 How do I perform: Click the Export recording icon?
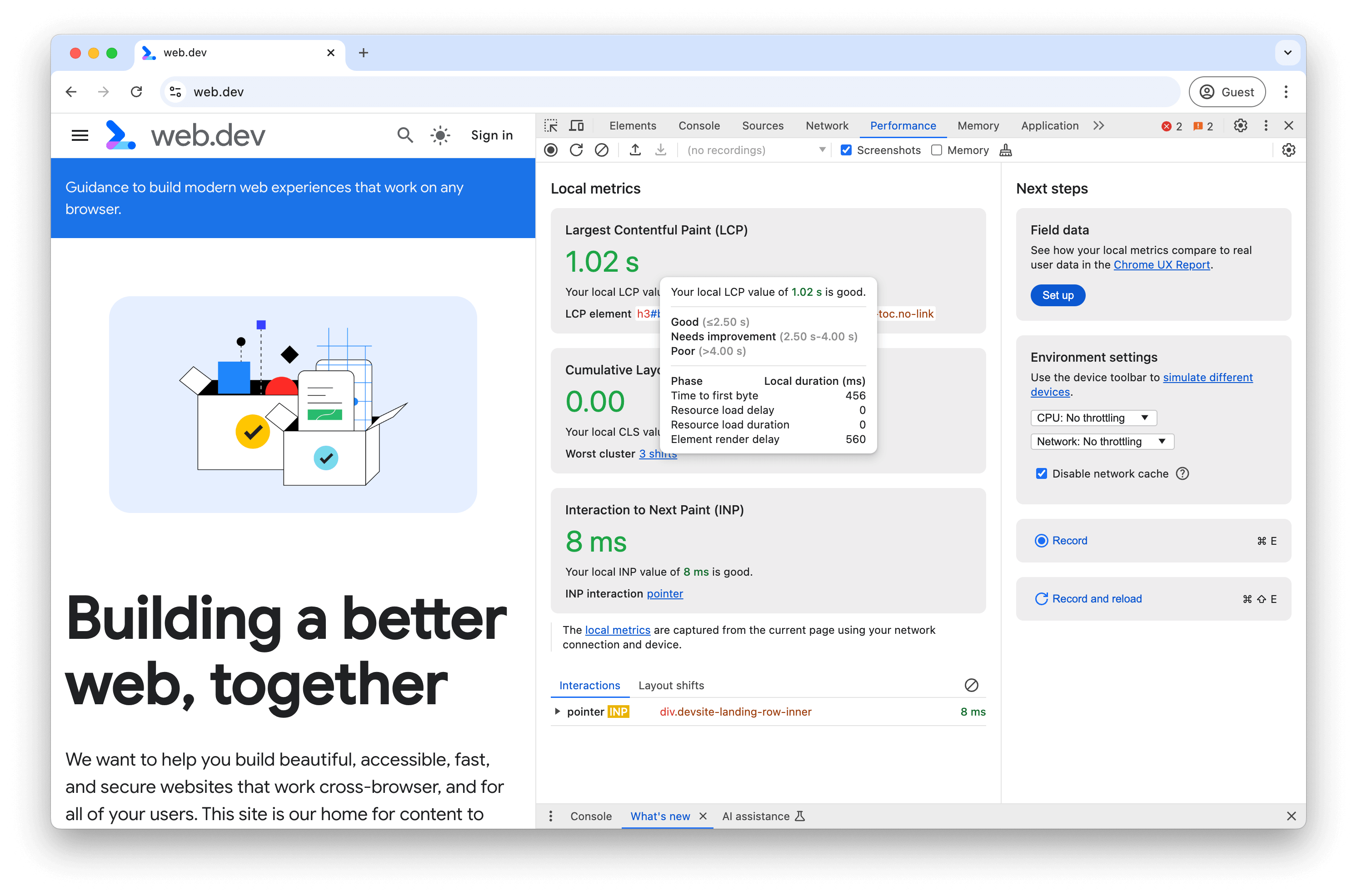coord(636,150)
